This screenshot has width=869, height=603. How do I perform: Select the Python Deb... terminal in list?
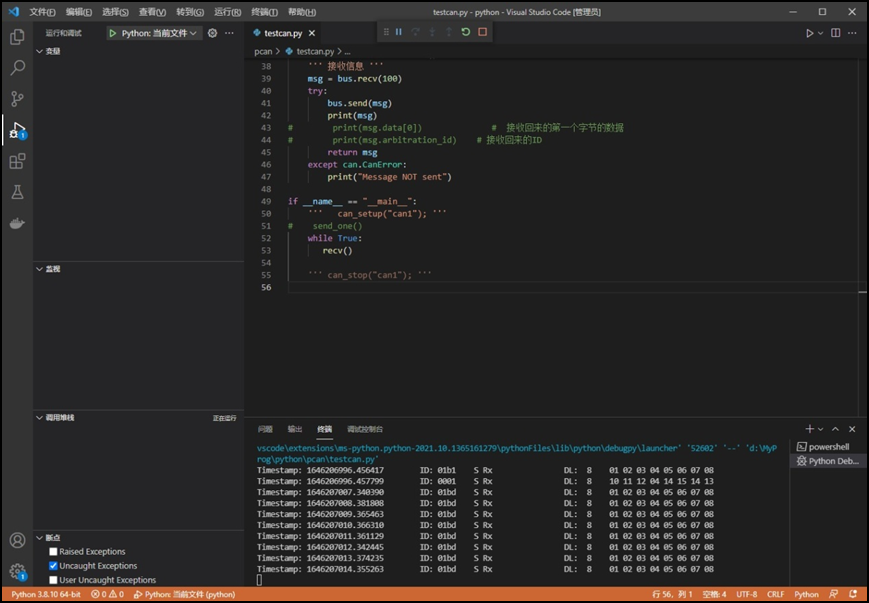[x=828, y=461]
